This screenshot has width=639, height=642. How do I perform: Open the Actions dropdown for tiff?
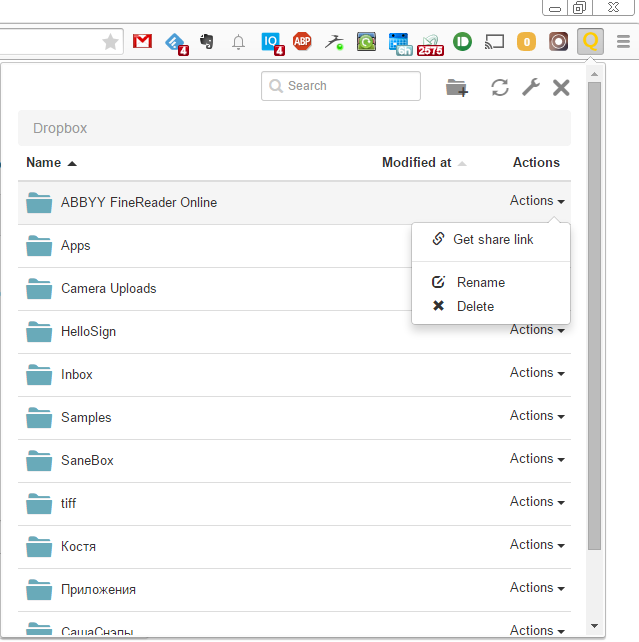click(x=537, y=502)
